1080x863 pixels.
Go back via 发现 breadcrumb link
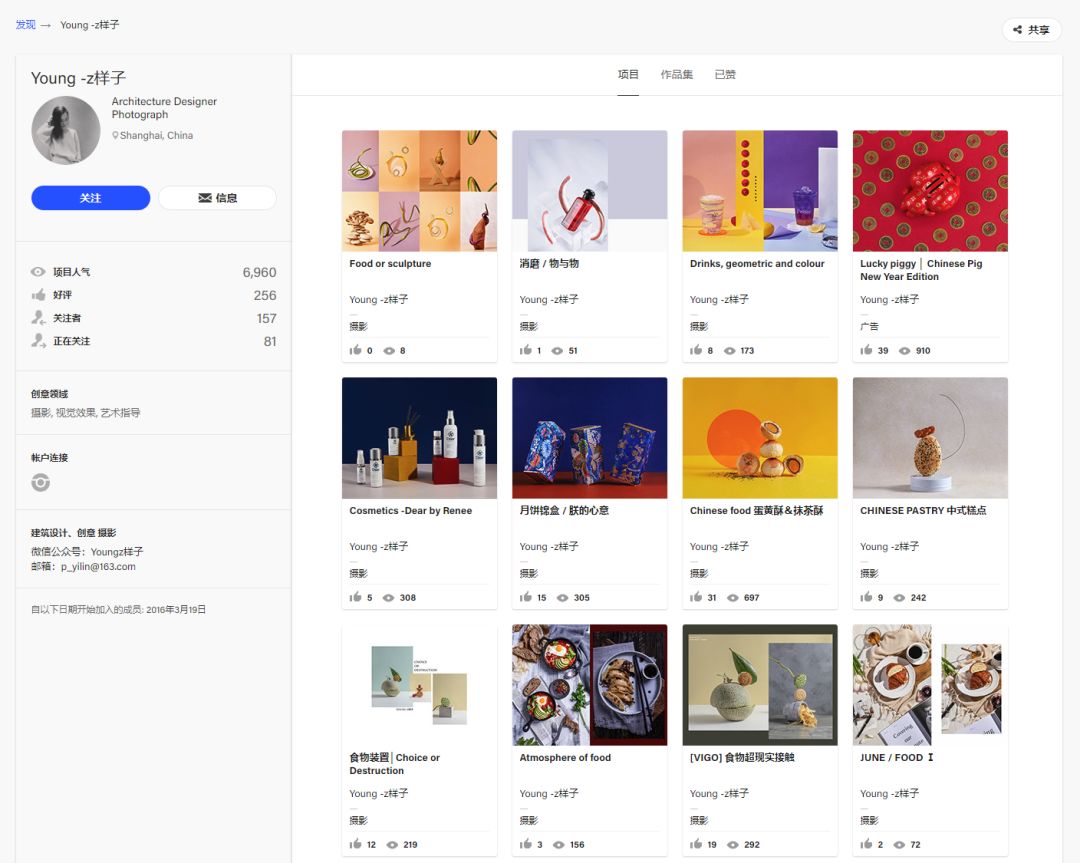pos(25,25)
